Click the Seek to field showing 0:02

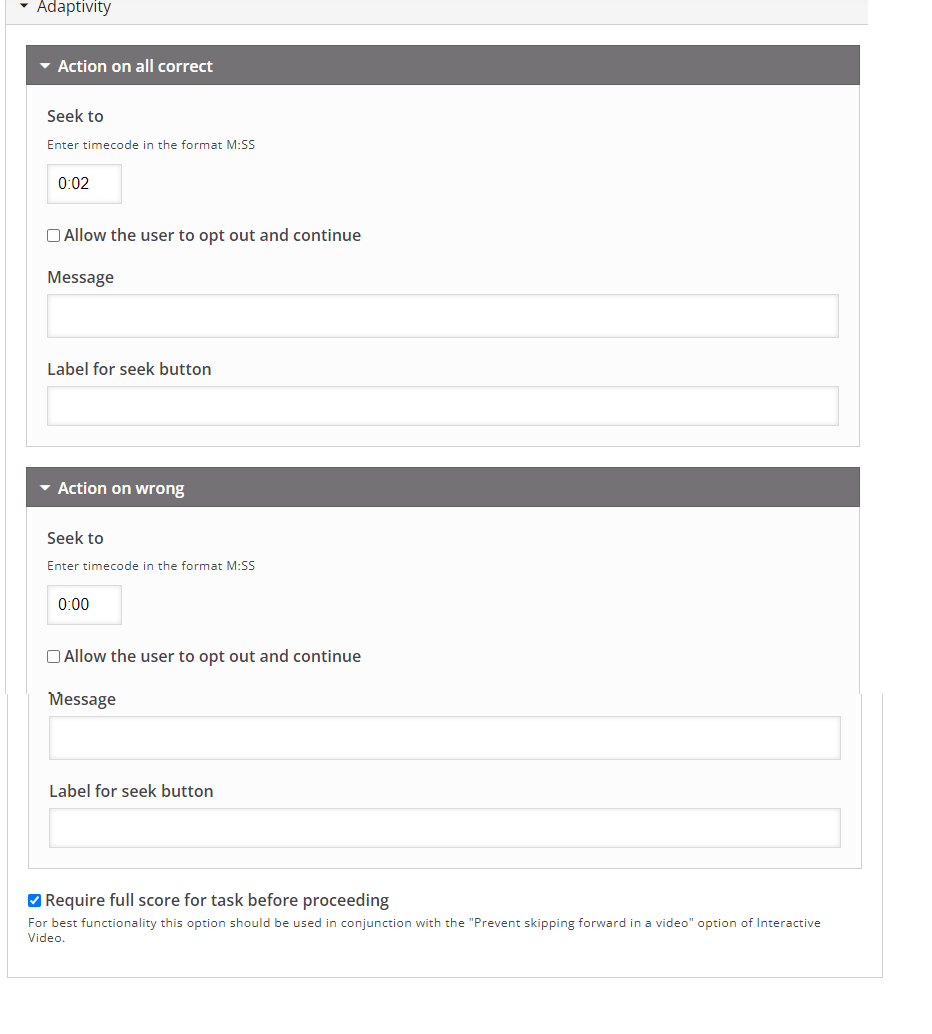pyautogui.click(x=84, y=183)
